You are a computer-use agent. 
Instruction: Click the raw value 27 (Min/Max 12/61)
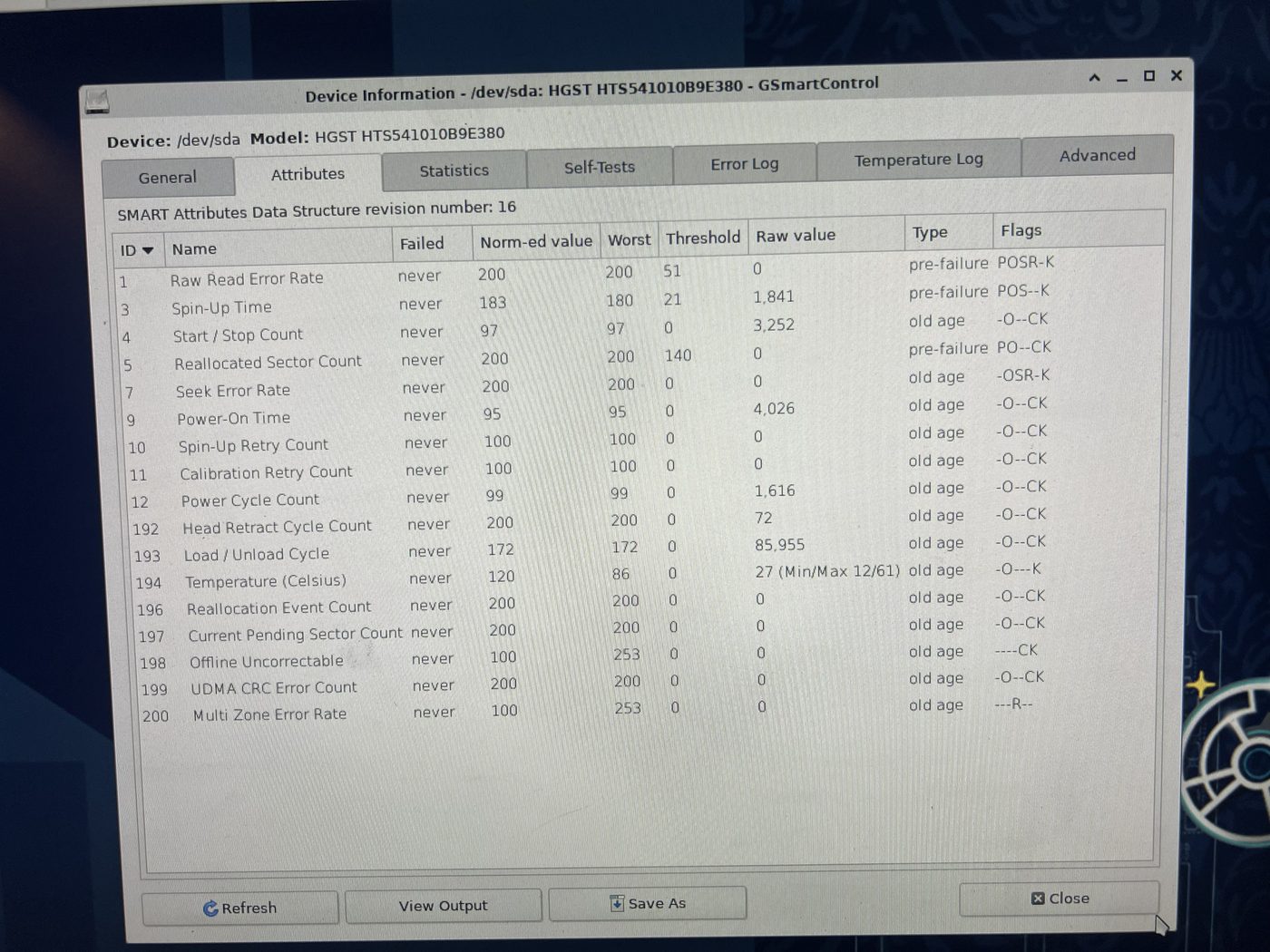tap(827, 571)
